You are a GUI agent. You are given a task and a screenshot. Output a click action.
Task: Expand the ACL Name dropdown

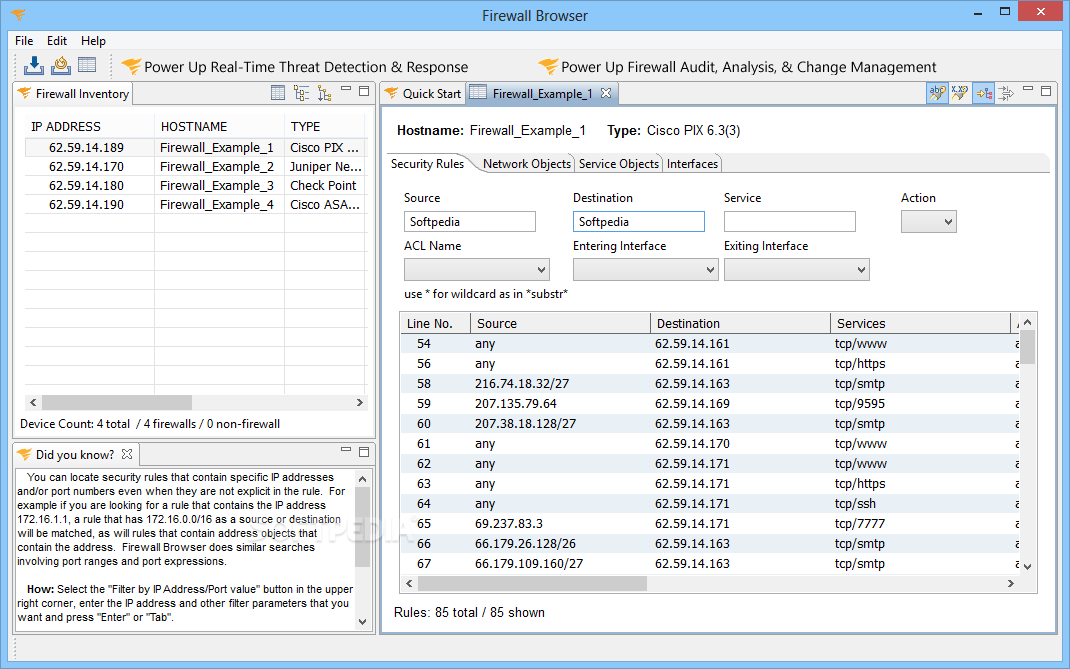pyautogui.click(x=477, y=269)
